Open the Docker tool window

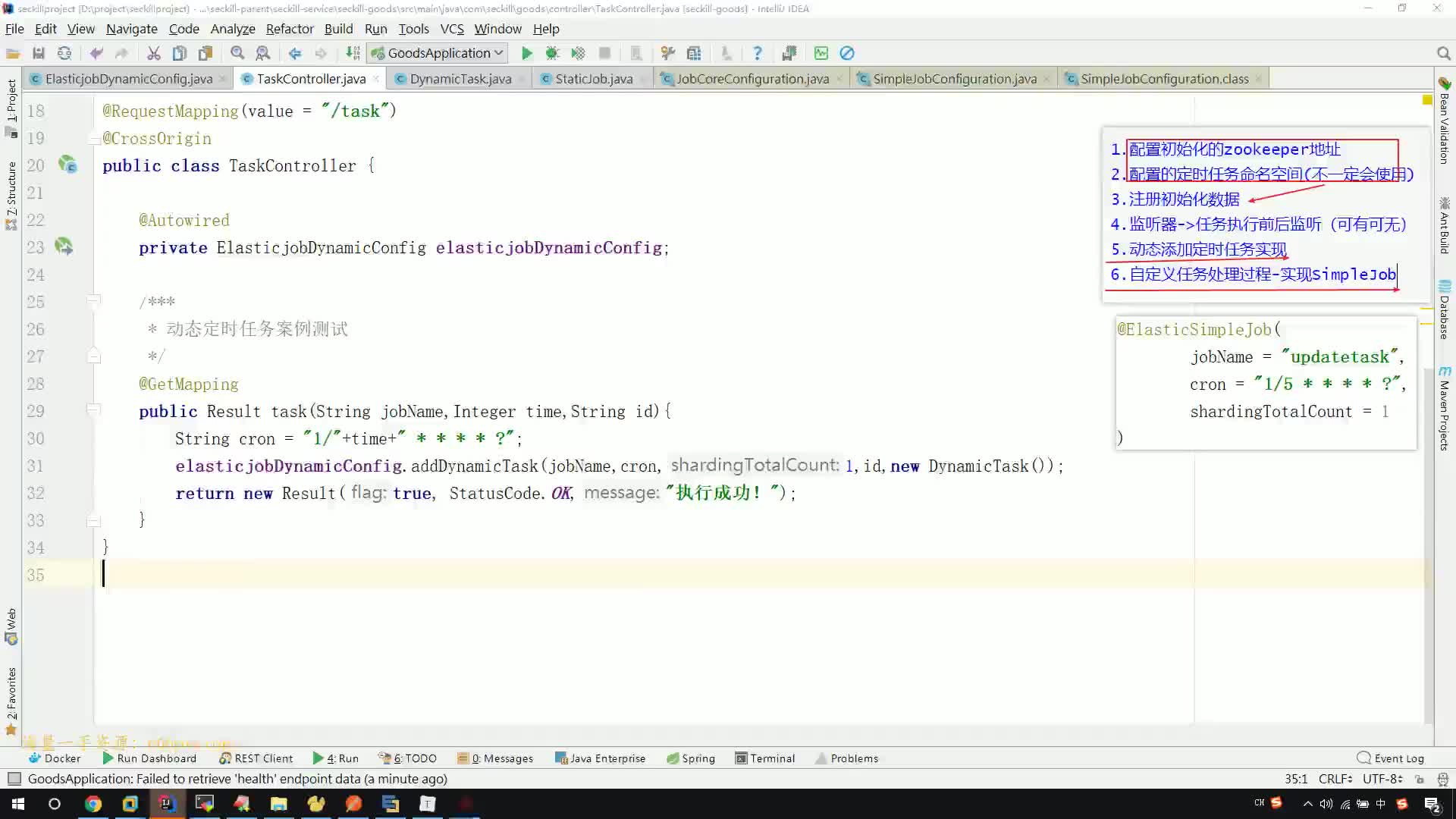point(55,758)
